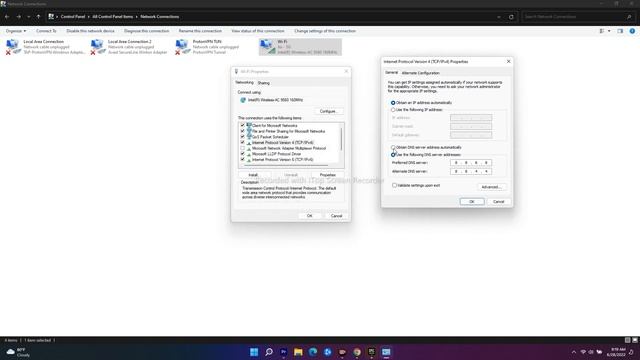The height and width of the screenshot is (360, 640).
Task: Uncheck QoS Packet Scheduler
Action: tap(242, 137)
